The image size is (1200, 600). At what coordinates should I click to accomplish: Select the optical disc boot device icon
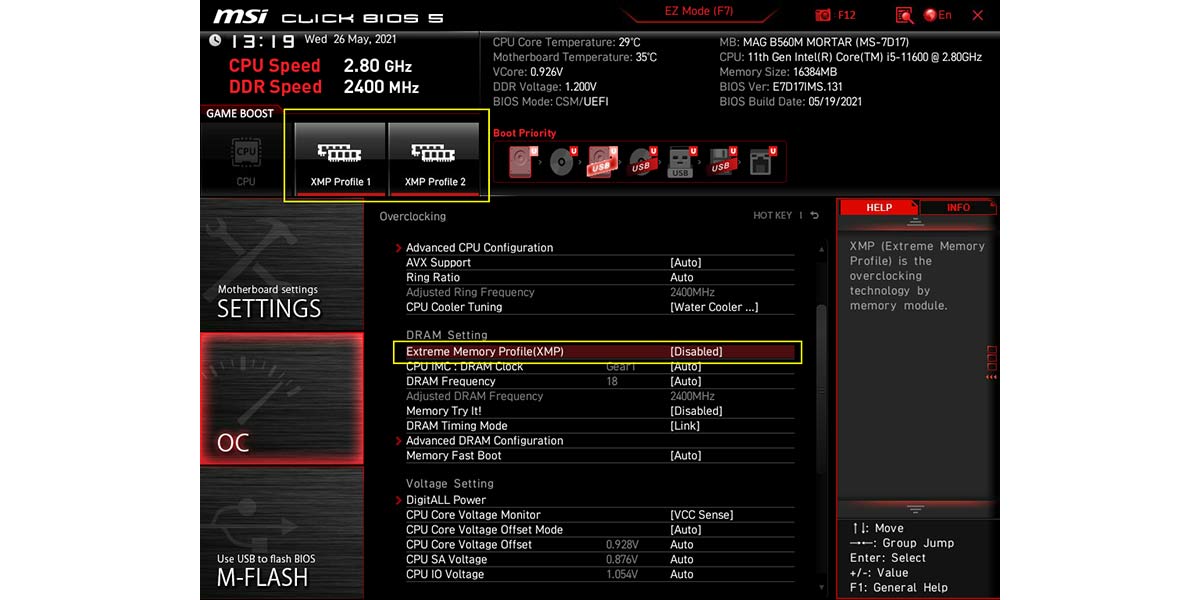tap(561, 161)
